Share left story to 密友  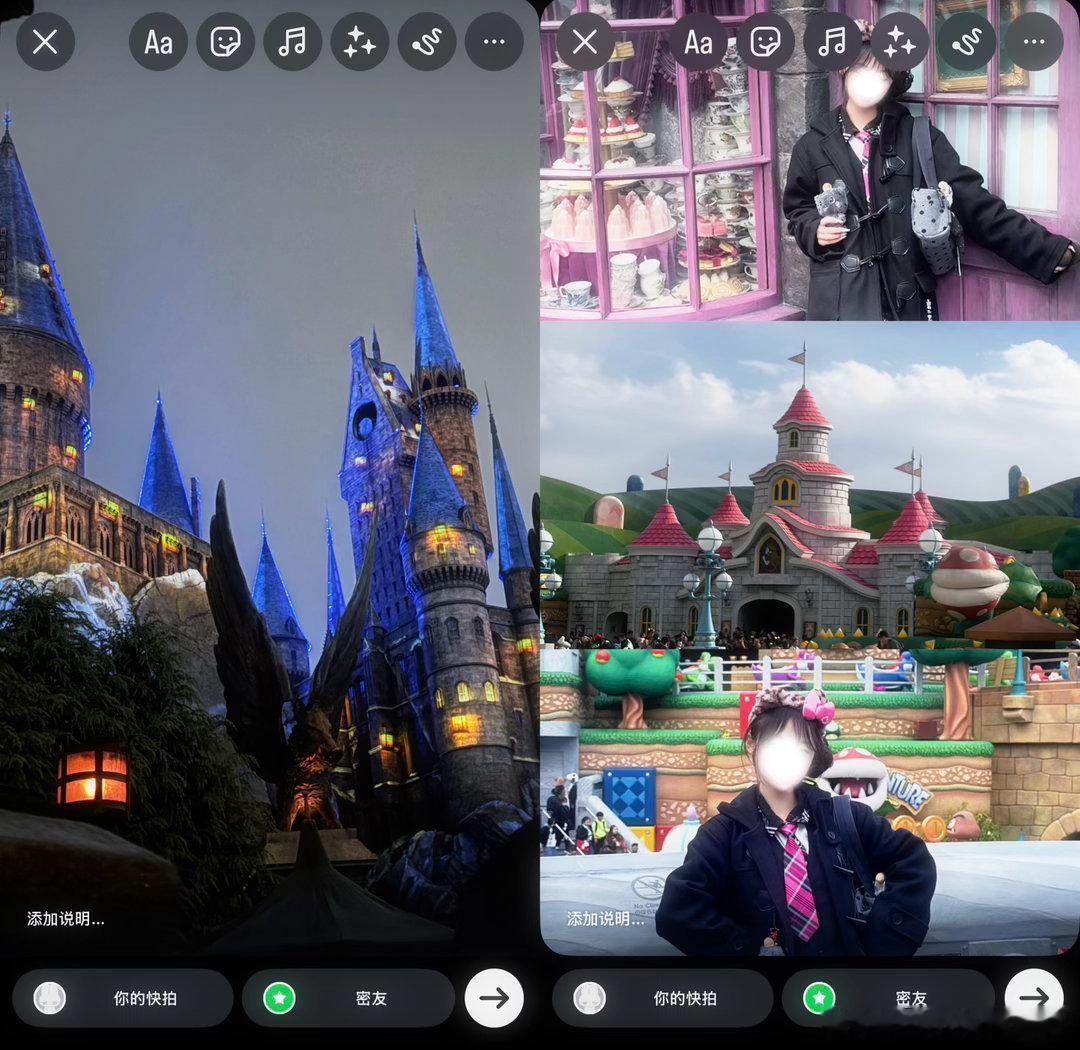tap(349, 998)
